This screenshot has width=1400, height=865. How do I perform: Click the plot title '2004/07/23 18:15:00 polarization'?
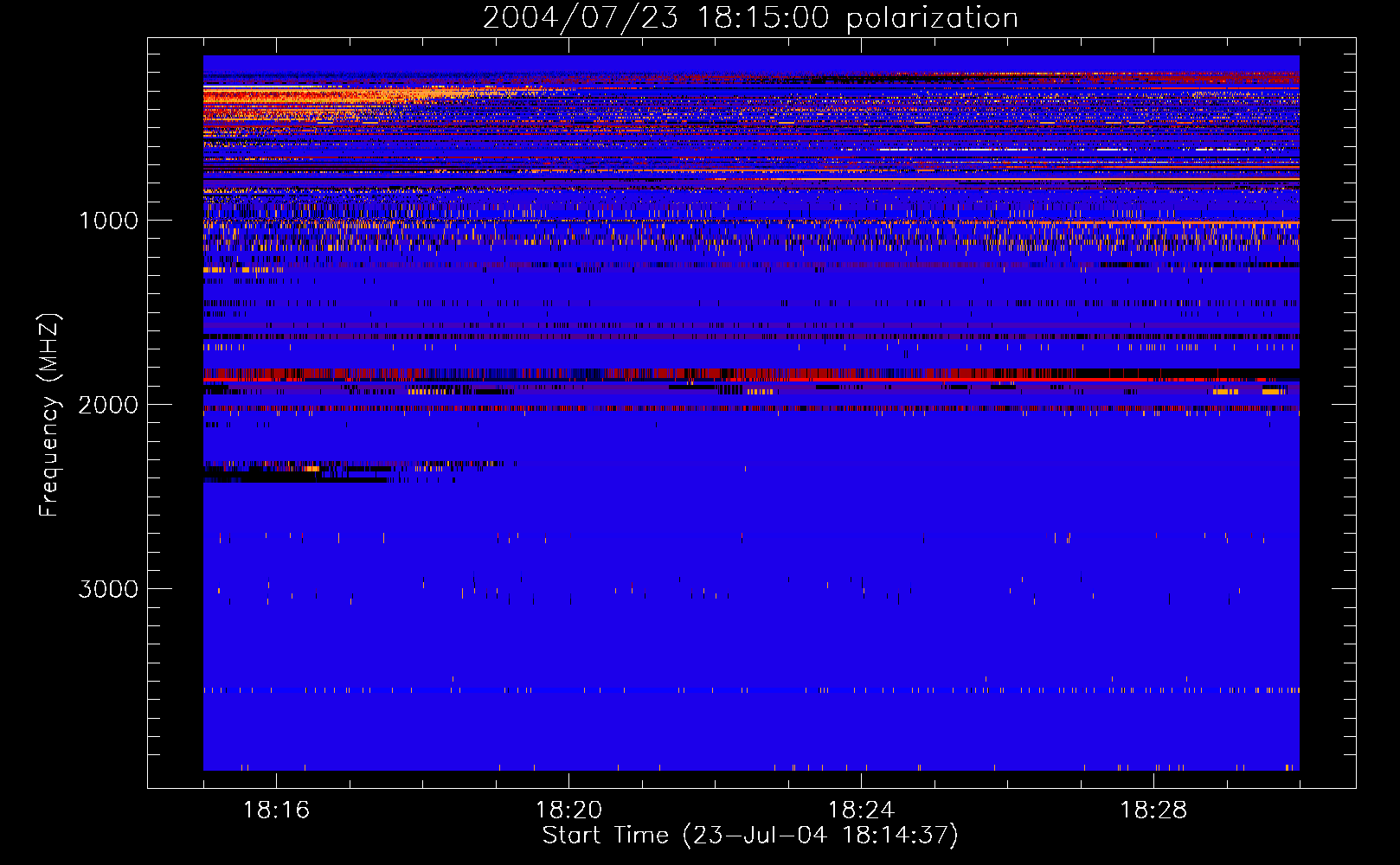pos(750,18)
